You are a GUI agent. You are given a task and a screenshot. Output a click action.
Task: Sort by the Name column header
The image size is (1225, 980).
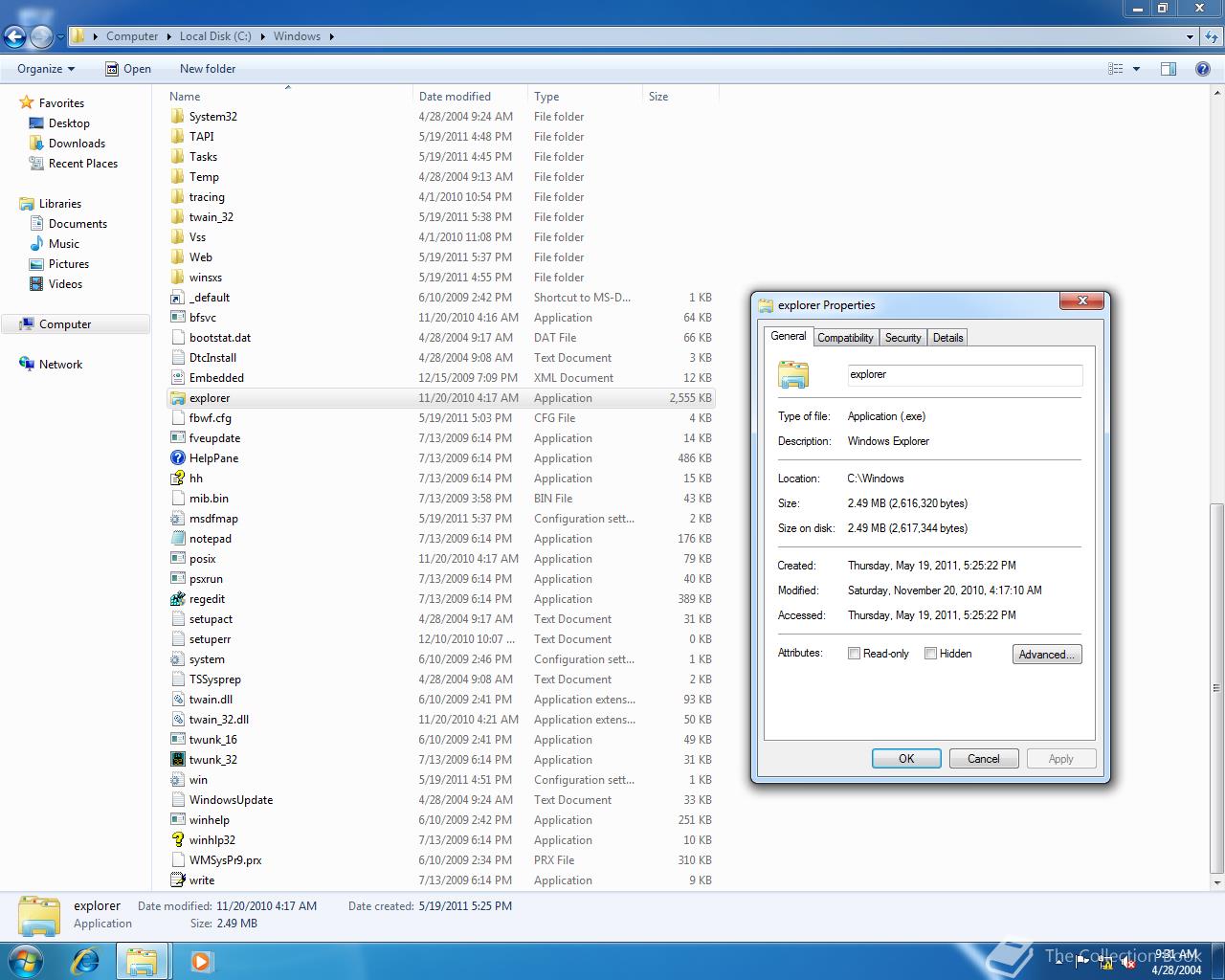[x=288, y=97]
